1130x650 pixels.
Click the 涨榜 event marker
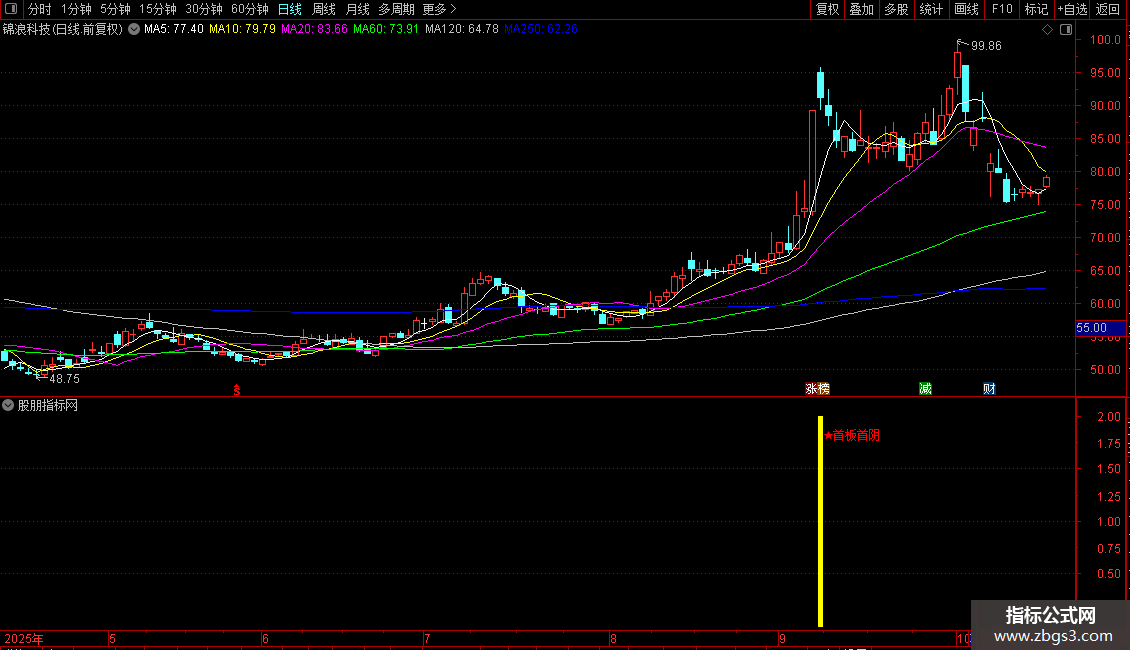tap(817, 388)
